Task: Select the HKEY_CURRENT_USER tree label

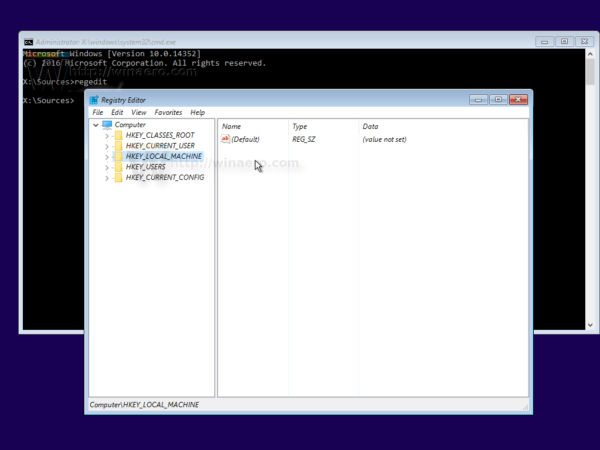Action: [x=160, y=146]
